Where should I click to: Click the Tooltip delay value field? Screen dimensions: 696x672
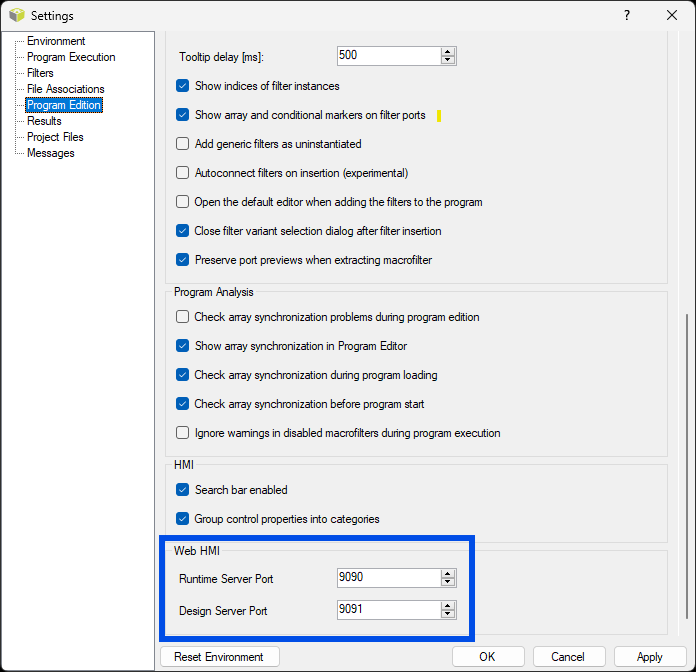point(389,56)
